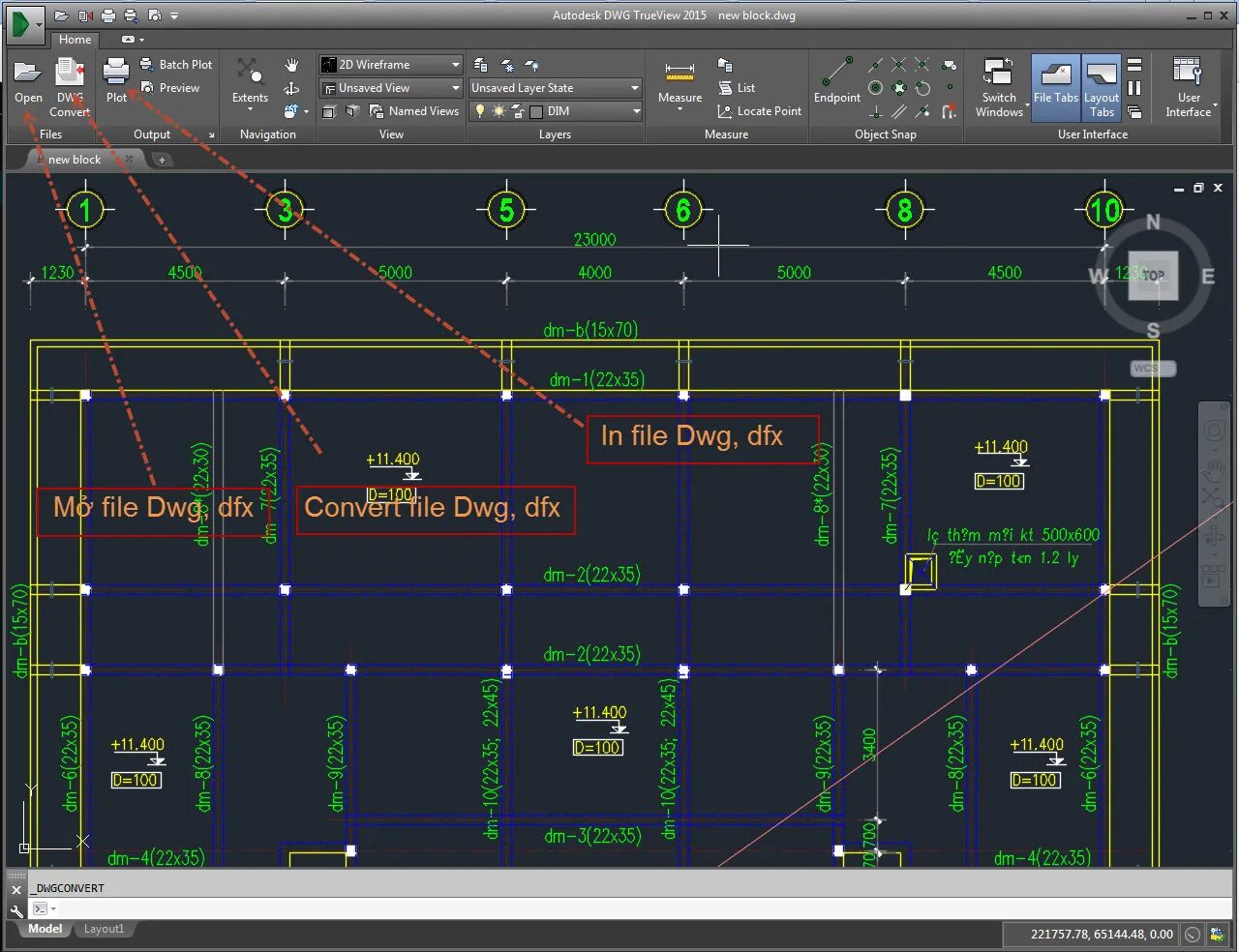
Task: Click Cascade windows icon
Action: coord(1134,111)
